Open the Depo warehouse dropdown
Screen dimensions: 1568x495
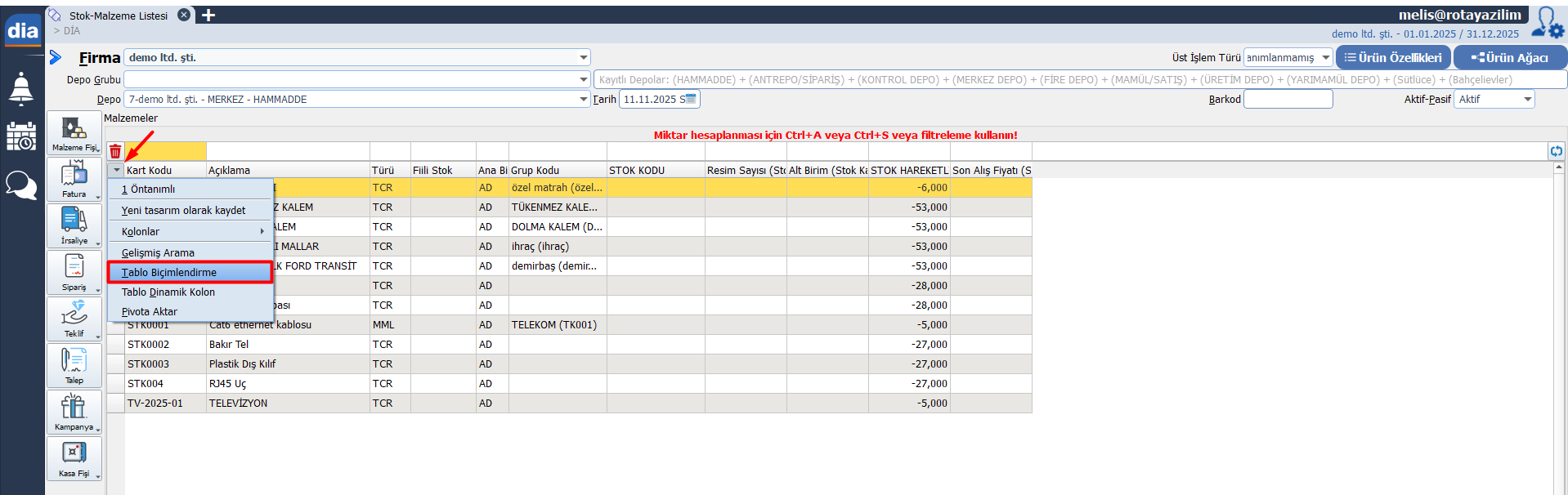tap(584, 100)
